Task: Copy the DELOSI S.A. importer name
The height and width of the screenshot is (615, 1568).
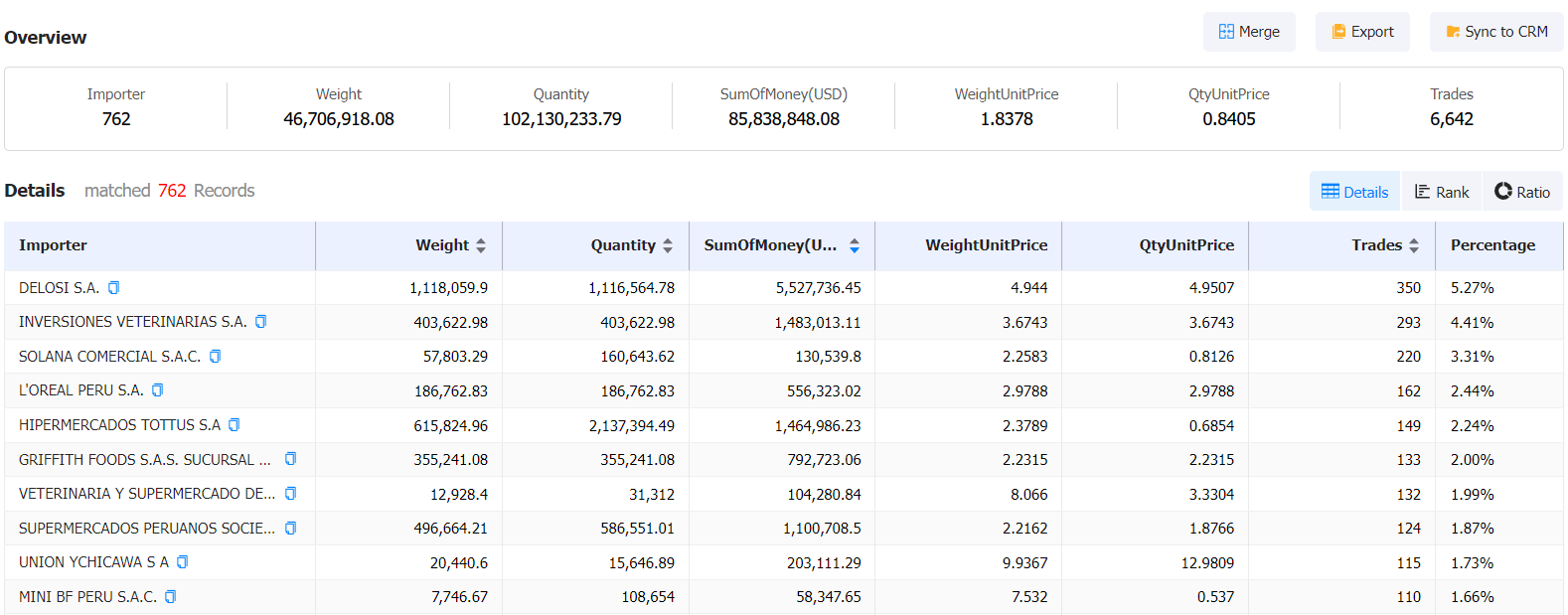Action: click(x=113, y=288)
